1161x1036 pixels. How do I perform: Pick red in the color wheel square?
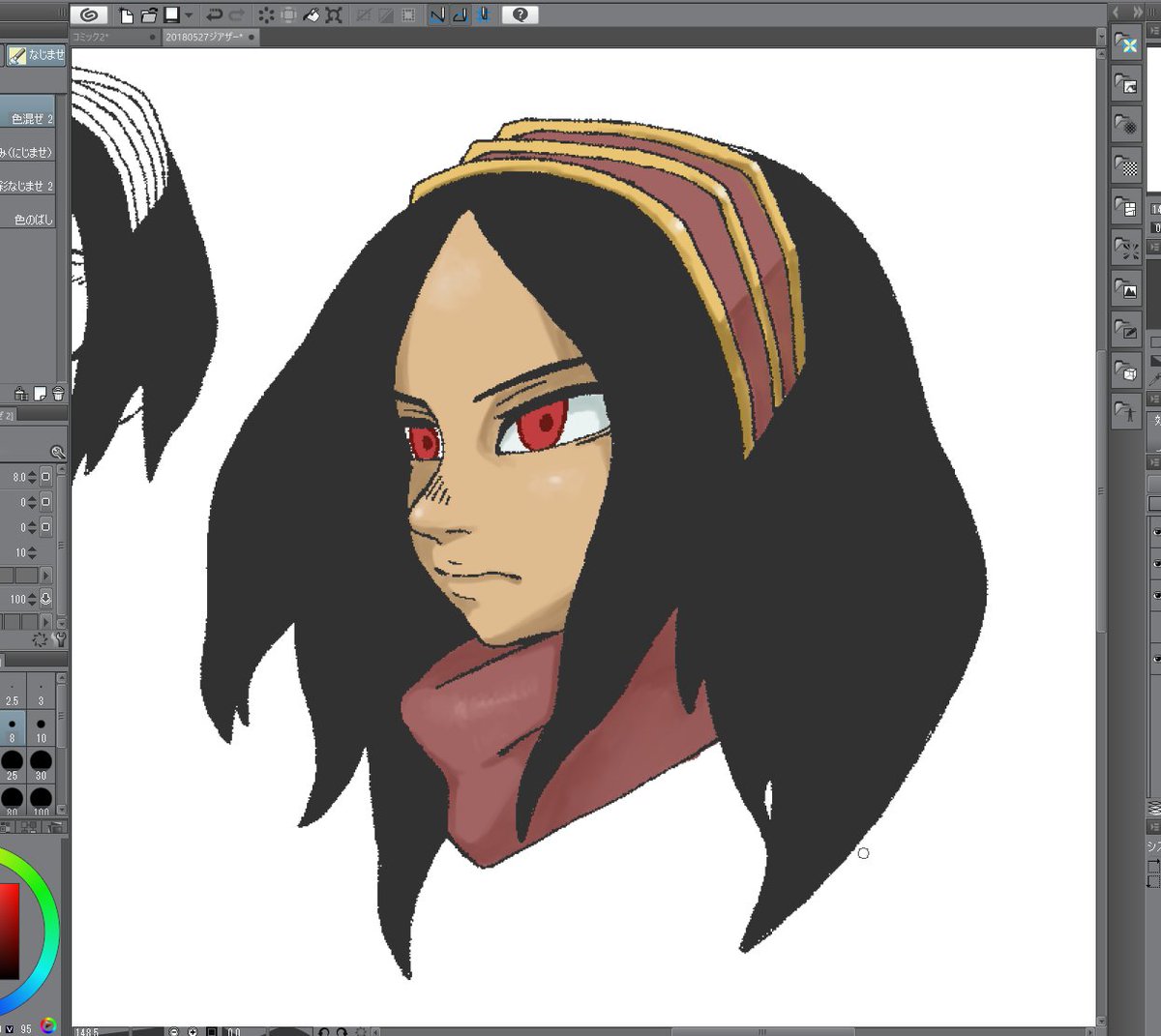(x=10, y=931)
